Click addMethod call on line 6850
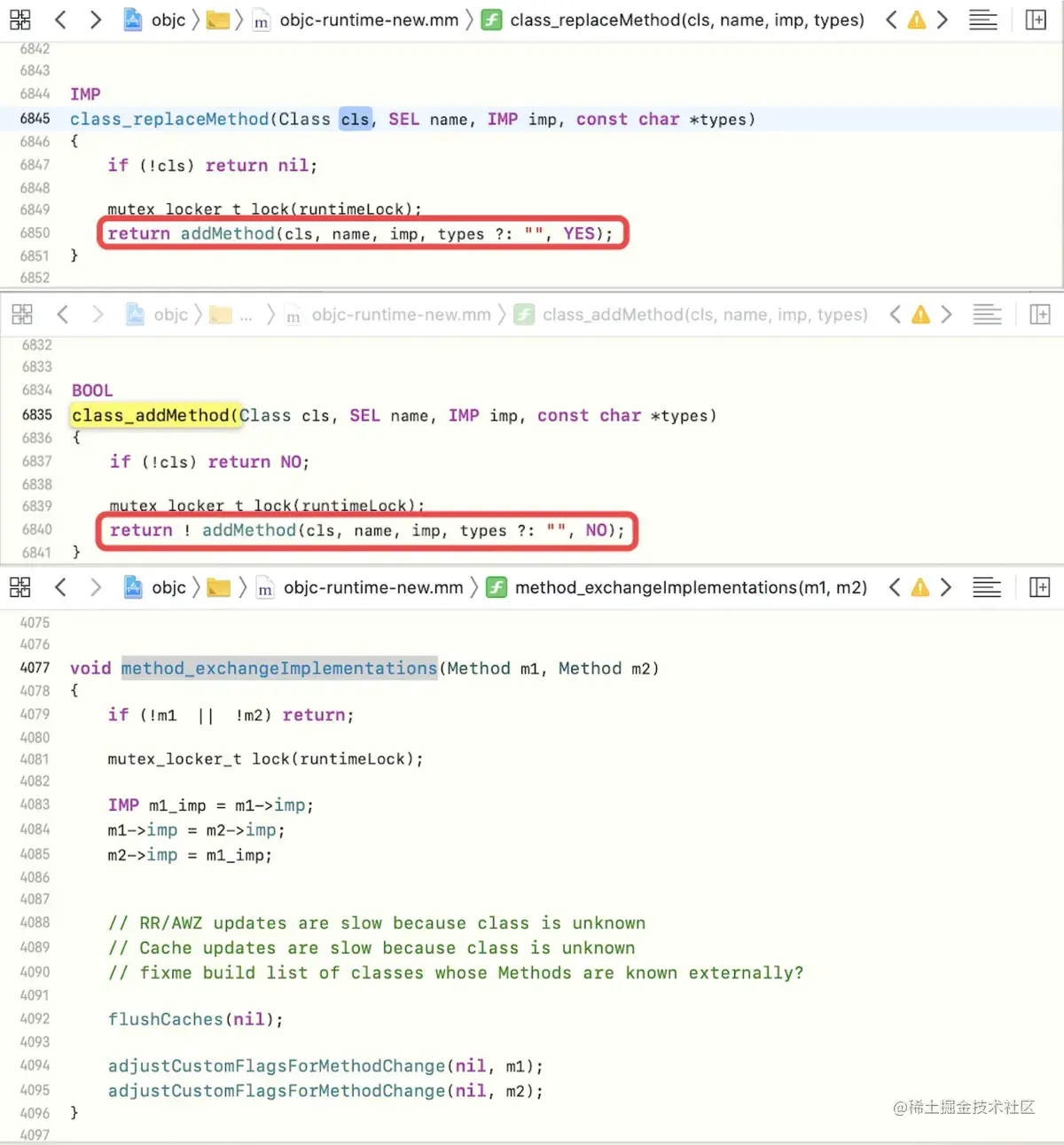 [228, 233]
